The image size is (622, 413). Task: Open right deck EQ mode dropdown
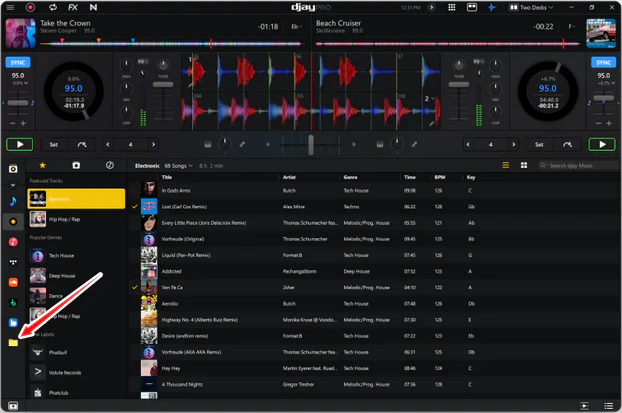pos(478,61)
